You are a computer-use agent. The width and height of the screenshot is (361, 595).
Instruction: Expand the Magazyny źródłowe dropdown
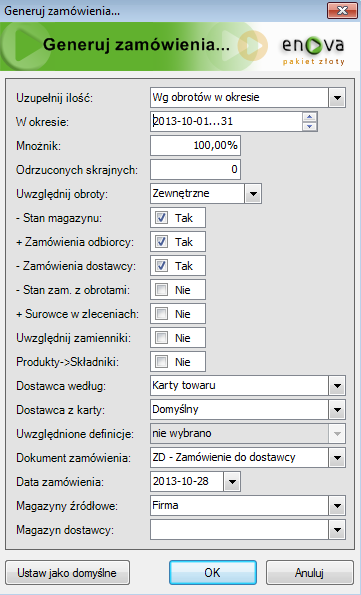tap(337, 506)
